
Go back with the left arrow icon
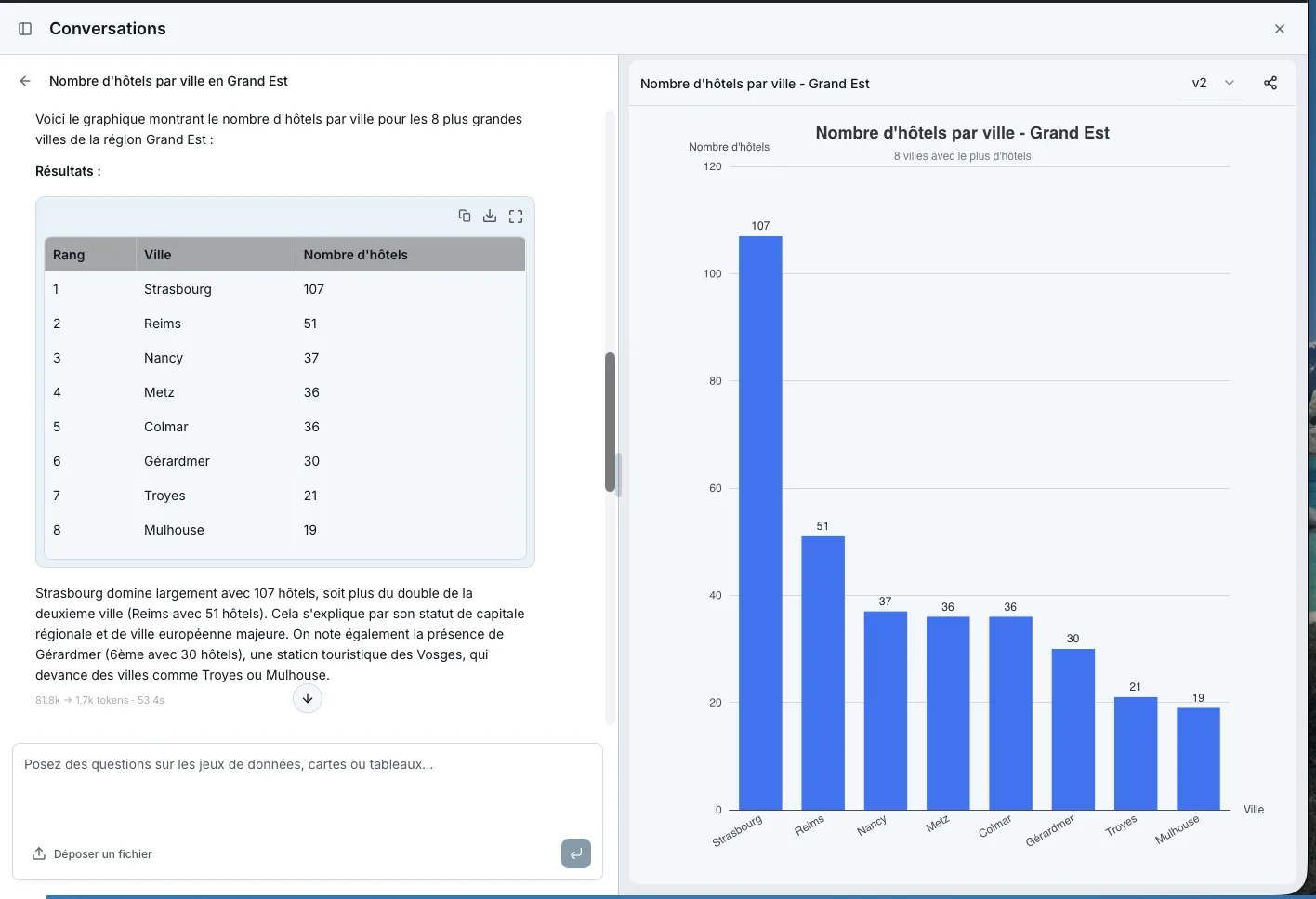click(x=25, y=81)
